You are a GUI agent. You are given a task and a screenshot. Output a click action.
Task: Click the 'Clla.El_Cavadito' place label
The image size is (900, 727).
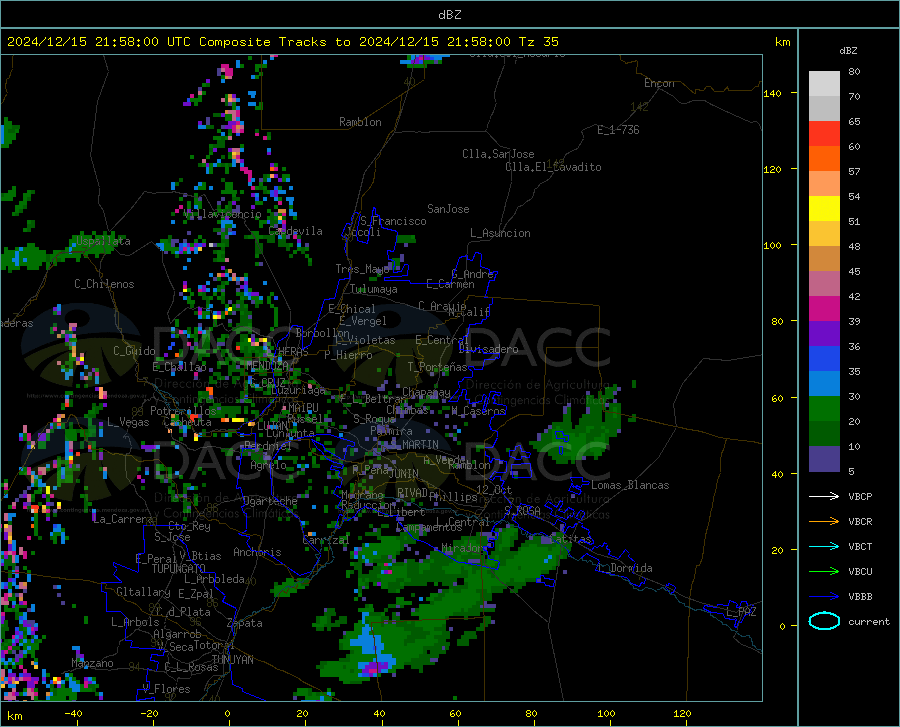pyautogui.click(x=553, y=167)
